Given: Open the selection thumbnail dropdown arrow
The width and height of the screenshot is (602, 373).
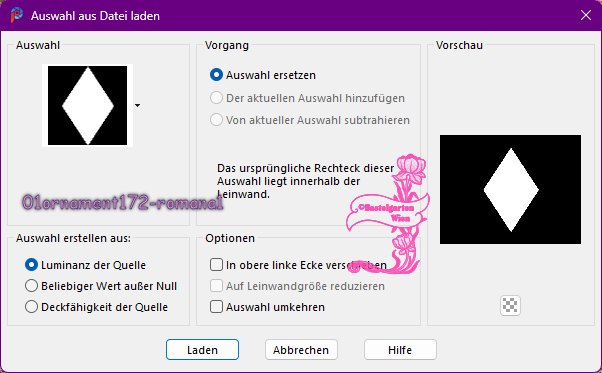Looking at the screenshot, I should click(x=137, y=105).
